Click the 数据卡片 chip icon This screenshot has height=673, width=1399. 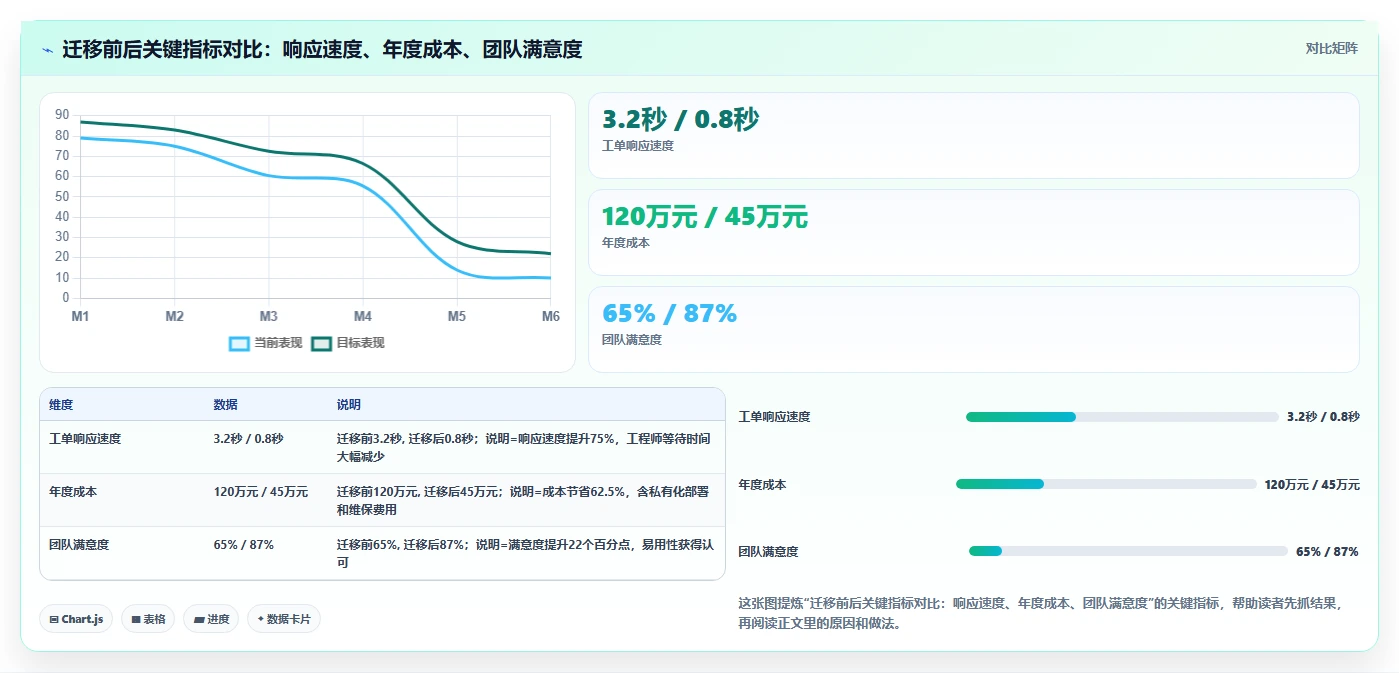pyautogui.click(x=261, y=620)
